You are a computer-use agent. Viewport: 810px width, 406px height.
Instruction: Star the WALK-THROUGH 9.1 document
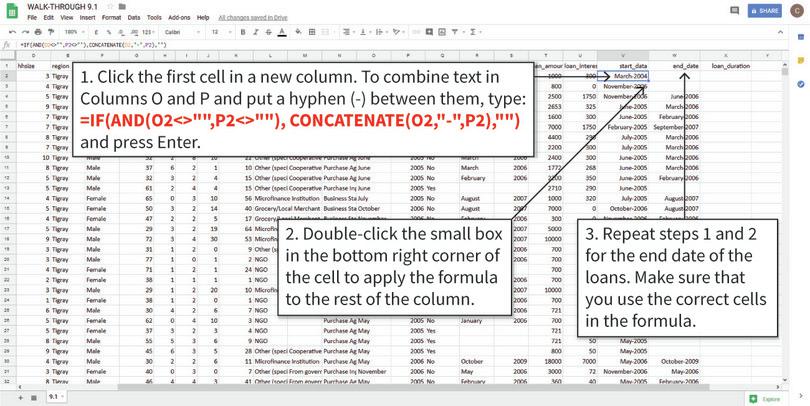click(110, 6)
